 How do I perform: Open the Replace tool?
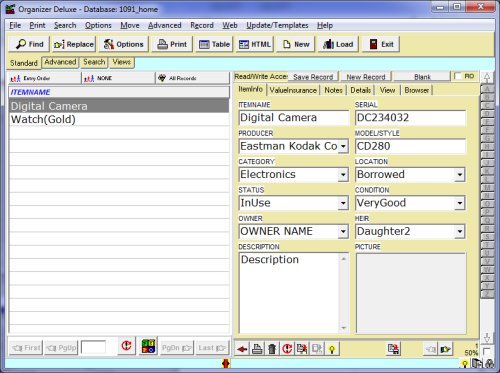point(73,44)
